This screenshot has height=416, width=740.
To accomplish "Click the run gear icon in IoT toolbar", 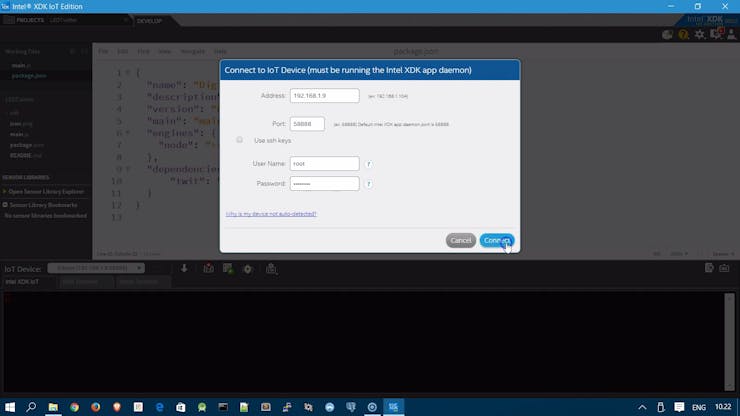I will 248,269.
